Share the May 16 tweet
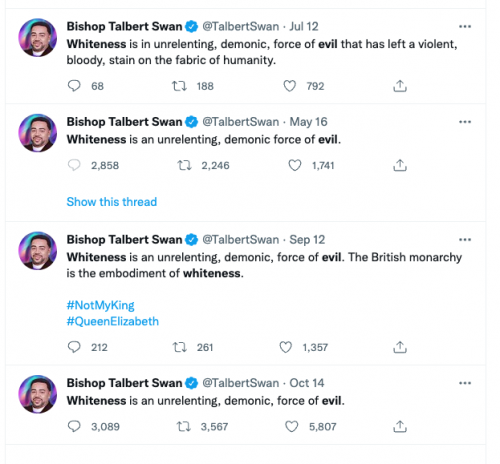The image size is (500, 464). coord(400,165)
